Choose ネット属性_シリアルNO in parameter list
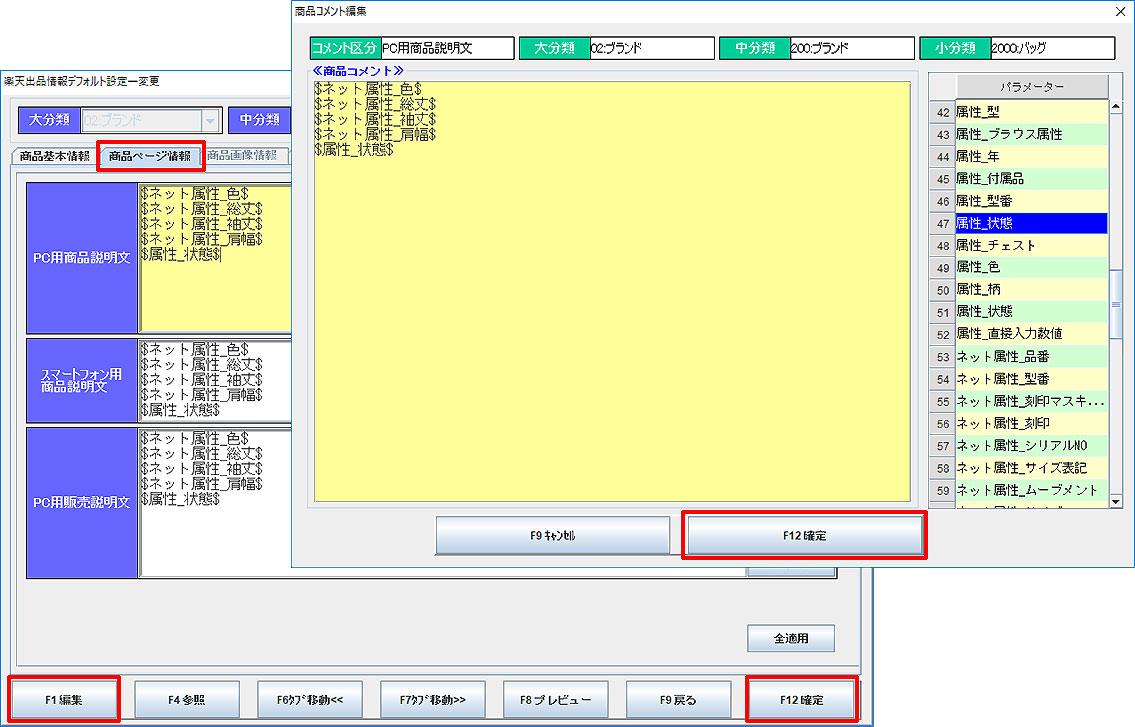The height and width of the screenshot is (727, 1135). pos(1030,445)
